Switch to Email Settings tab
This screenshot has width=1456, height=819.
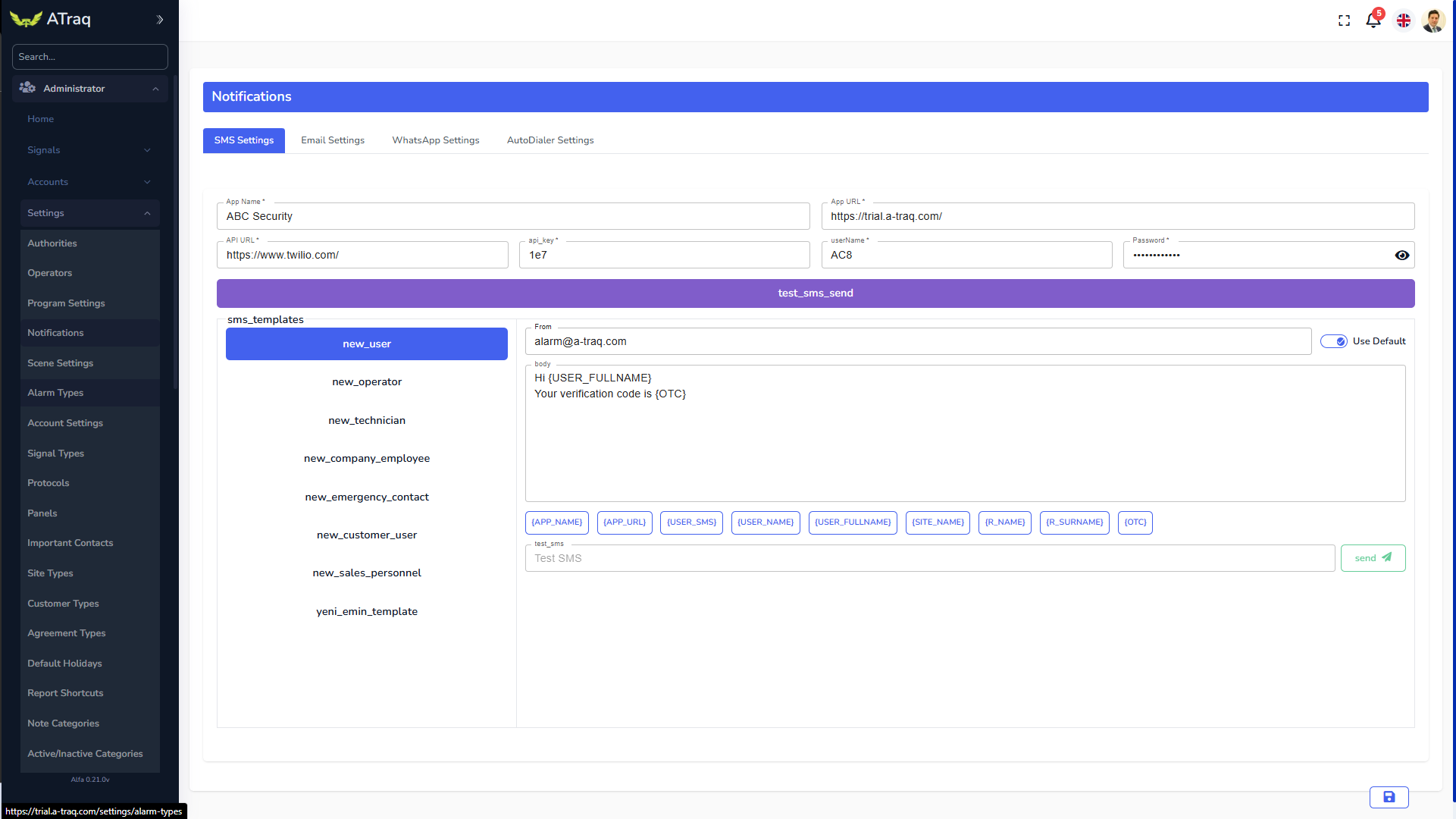pos(332,140)
